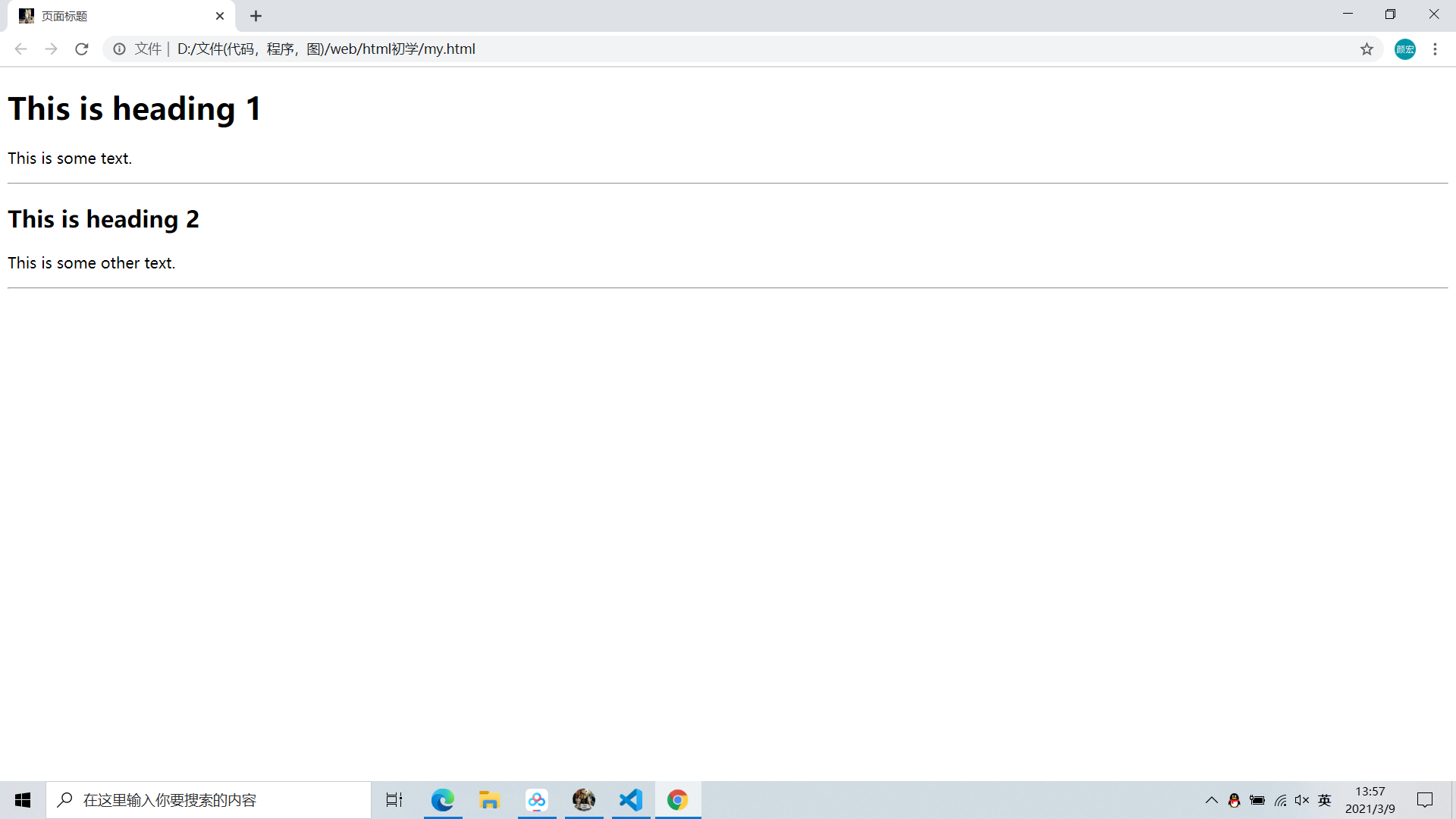
Task: Click the back navigation arrow
Action: [x=20, y=49]
